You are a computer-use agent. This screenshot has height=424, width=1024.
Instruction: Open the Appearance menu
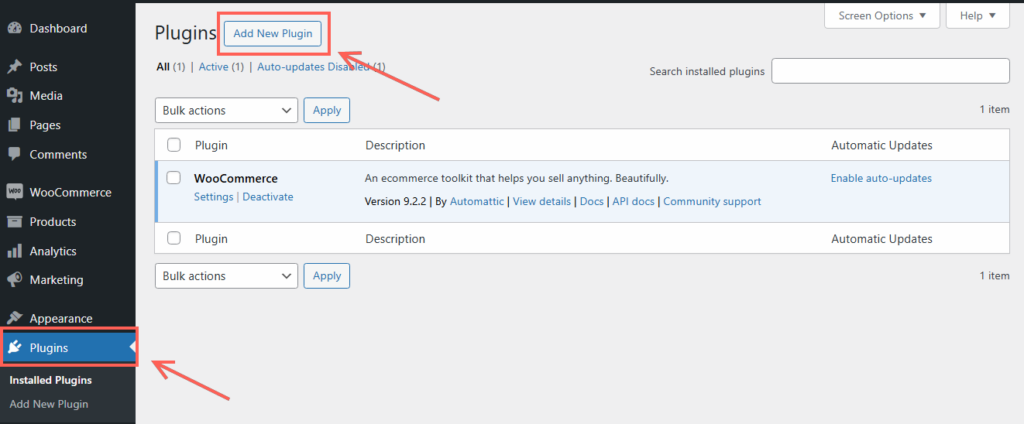pos(61,319)
